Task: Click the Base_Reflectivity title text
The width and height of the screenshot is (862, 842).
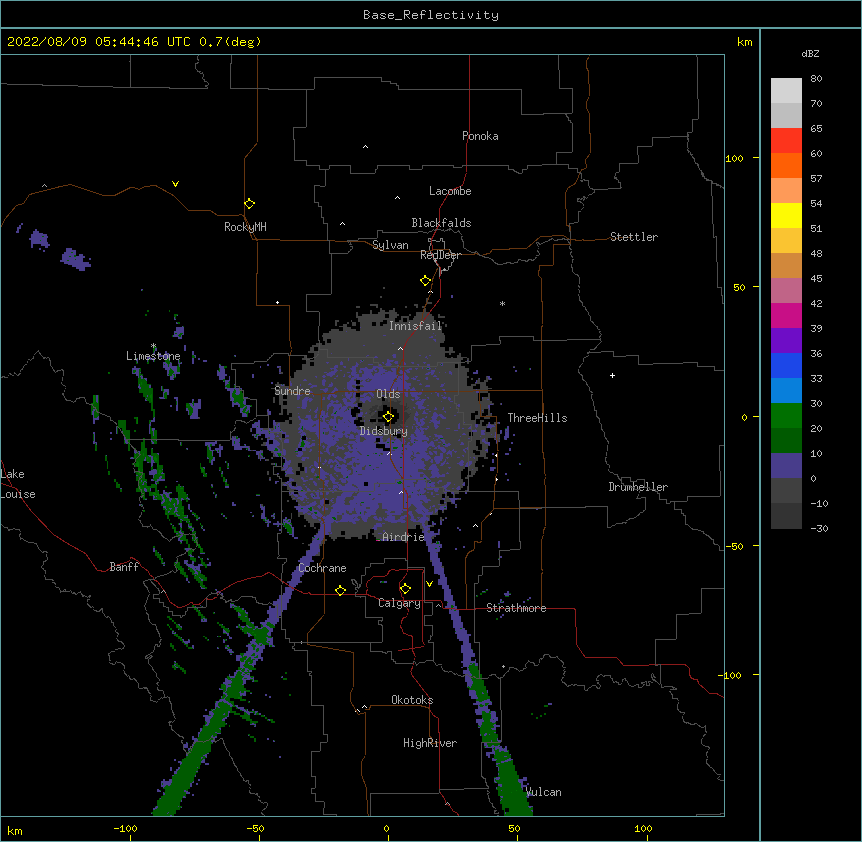Action: [x=431, y=15]
